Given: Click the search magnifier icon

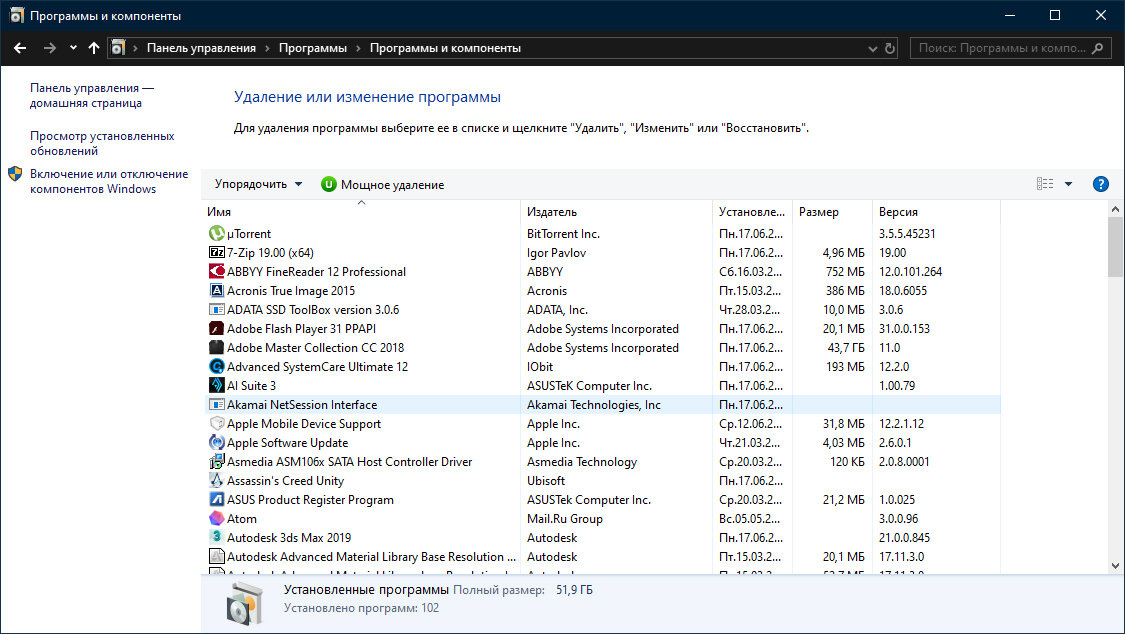Looking at the screenshot, I should point(1098,48).
